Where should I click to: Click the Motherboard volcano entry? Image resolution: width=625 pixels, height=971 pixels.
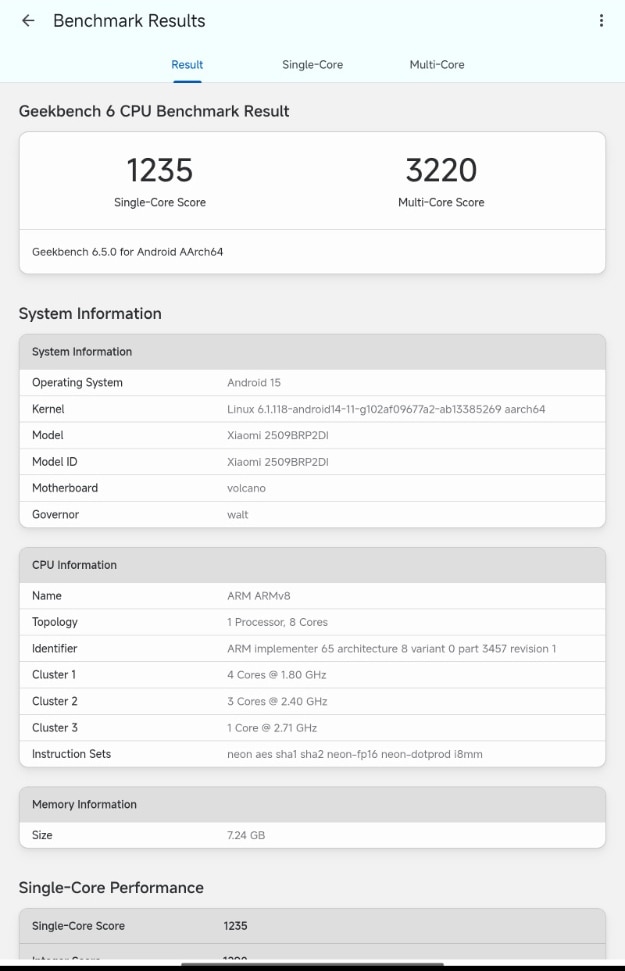[x=246, y=488]
